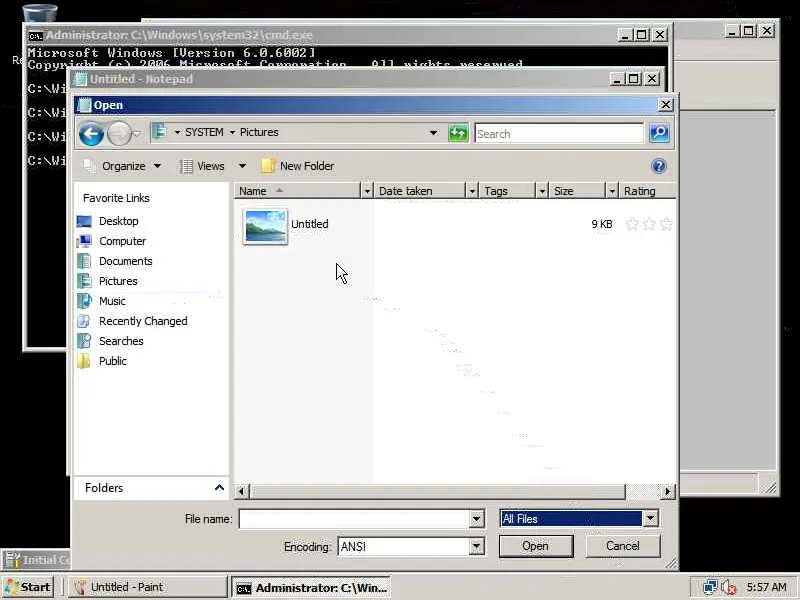The image size is (800, 600).
Task: Click the Views button
Action: tap(202, 166)
